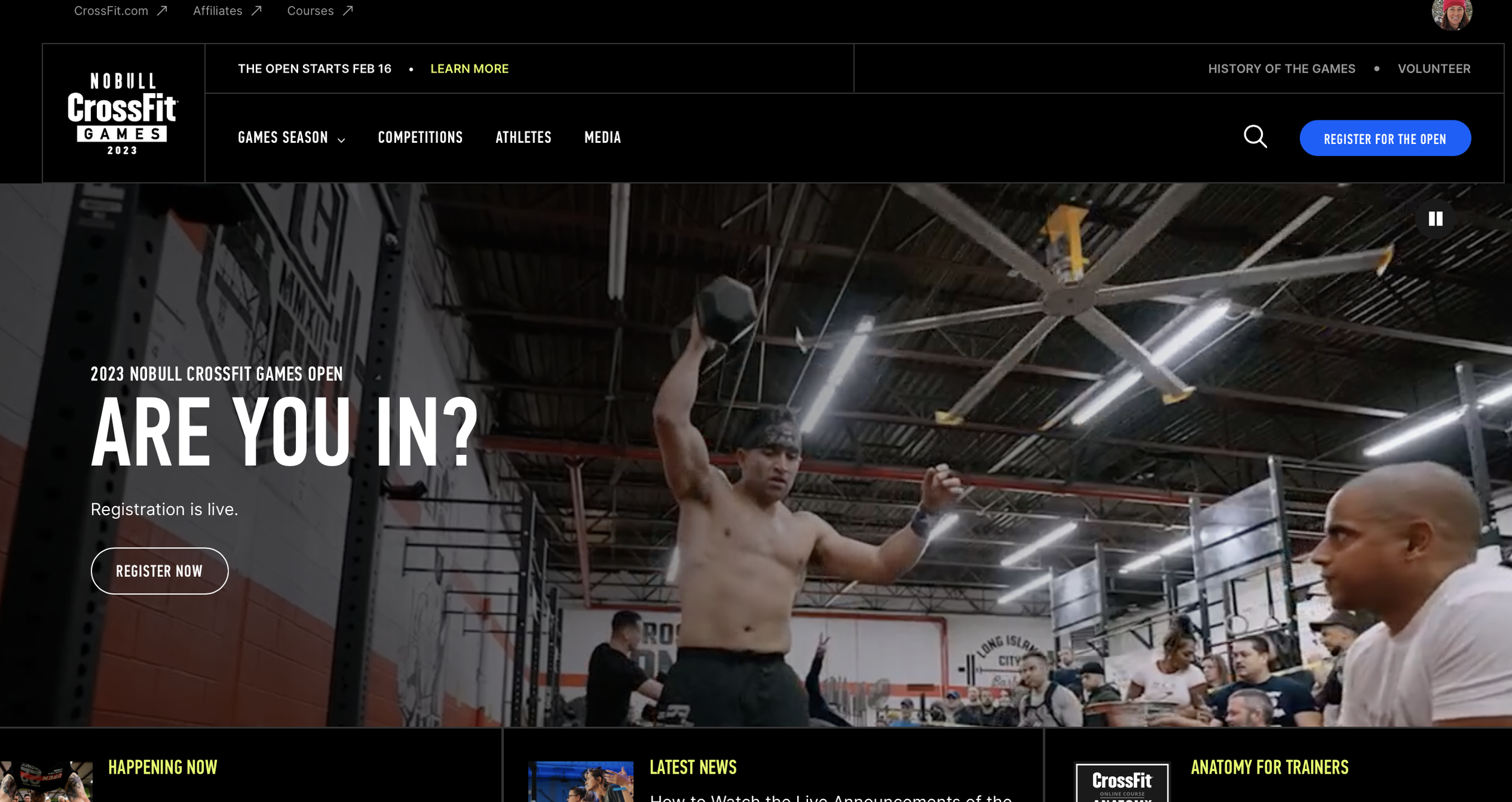Open the Competitions menu item
Viewport: 1512px width, 802px height.
420,138
